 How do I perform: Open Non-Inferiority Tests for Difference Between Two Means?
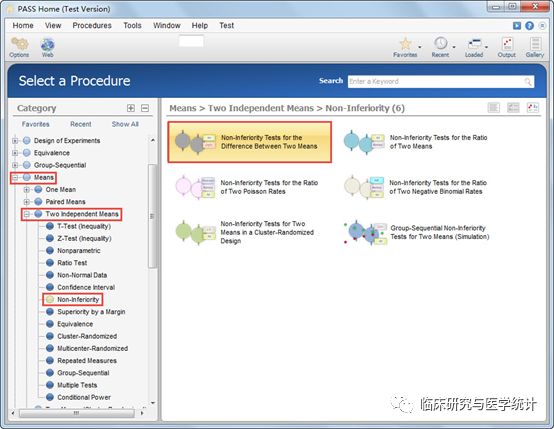(249, 142)
